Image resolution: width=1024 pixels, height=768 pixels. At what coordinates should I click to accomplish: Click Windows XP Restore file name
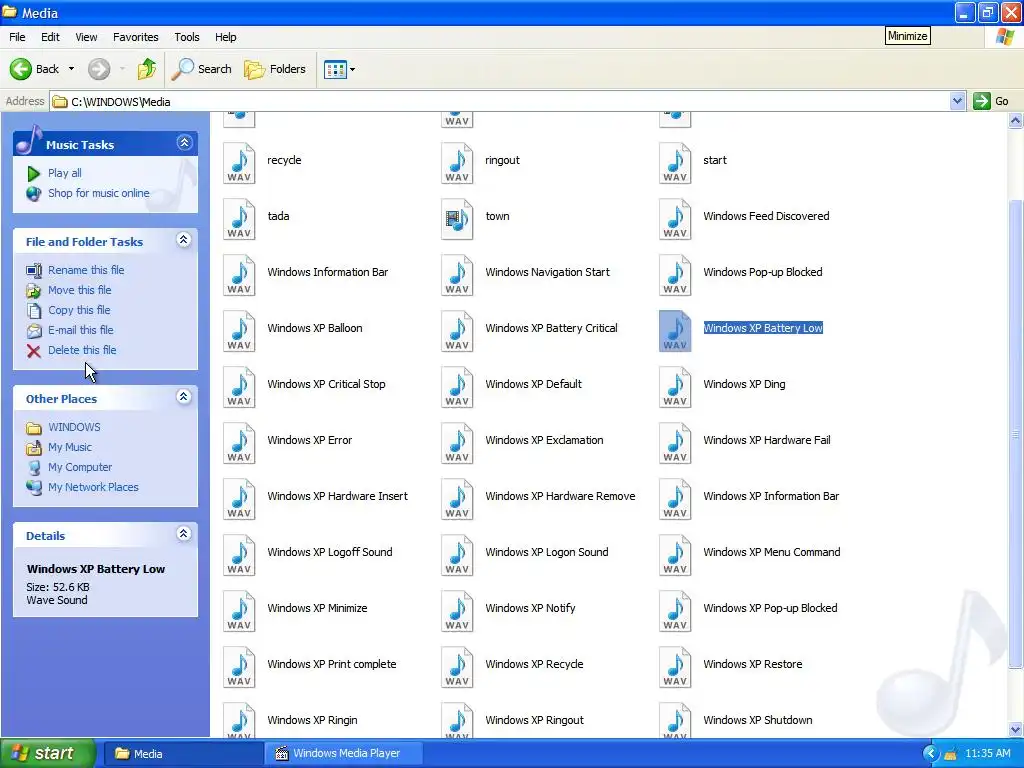click(753, 664)
